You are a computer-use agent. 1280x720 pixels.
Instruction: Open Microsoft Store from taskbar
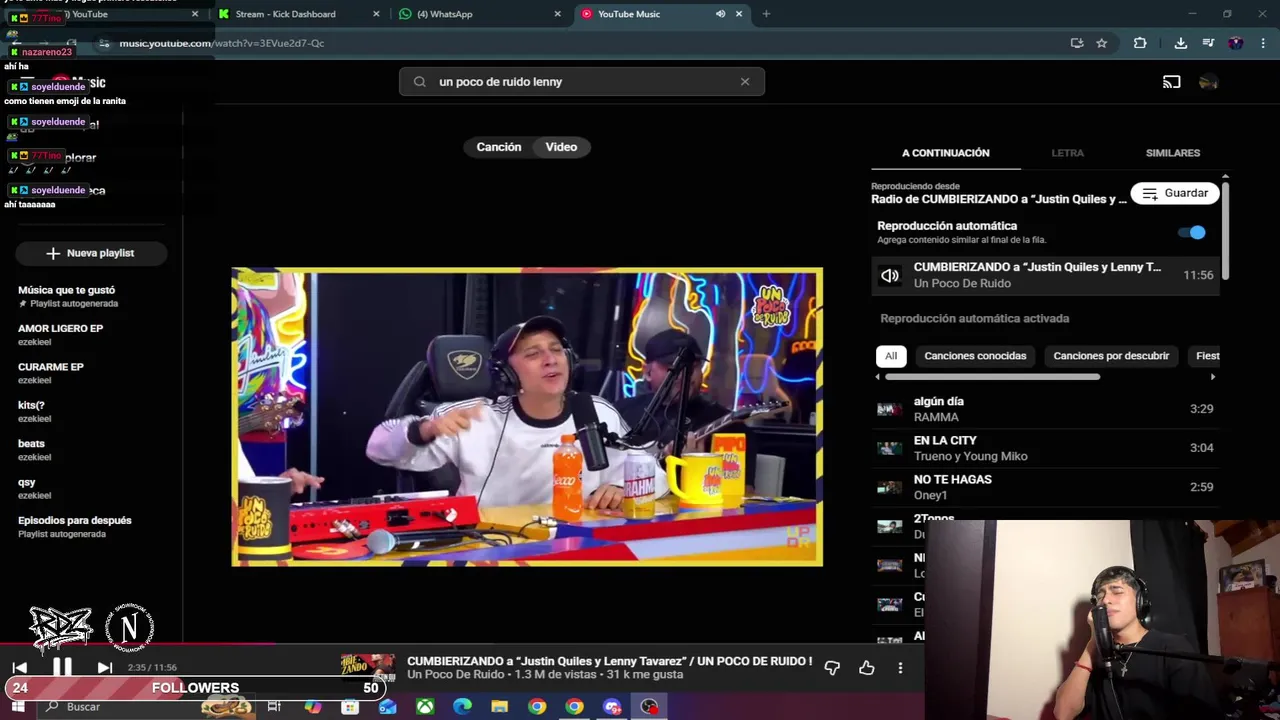[x=350, y=707]
